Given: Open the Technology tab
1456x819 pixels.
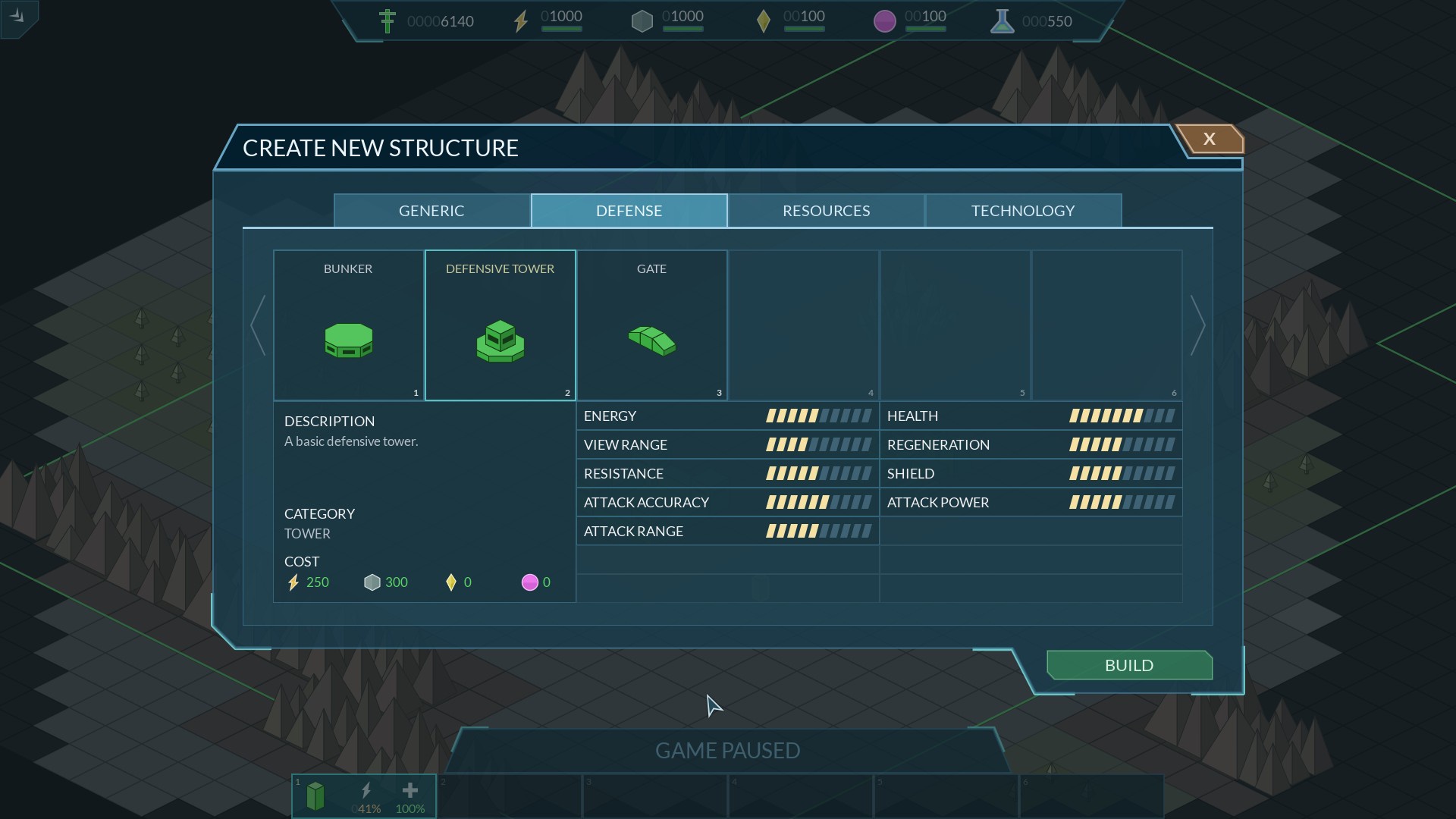Looking at the screenshot, I should 1022,211.
